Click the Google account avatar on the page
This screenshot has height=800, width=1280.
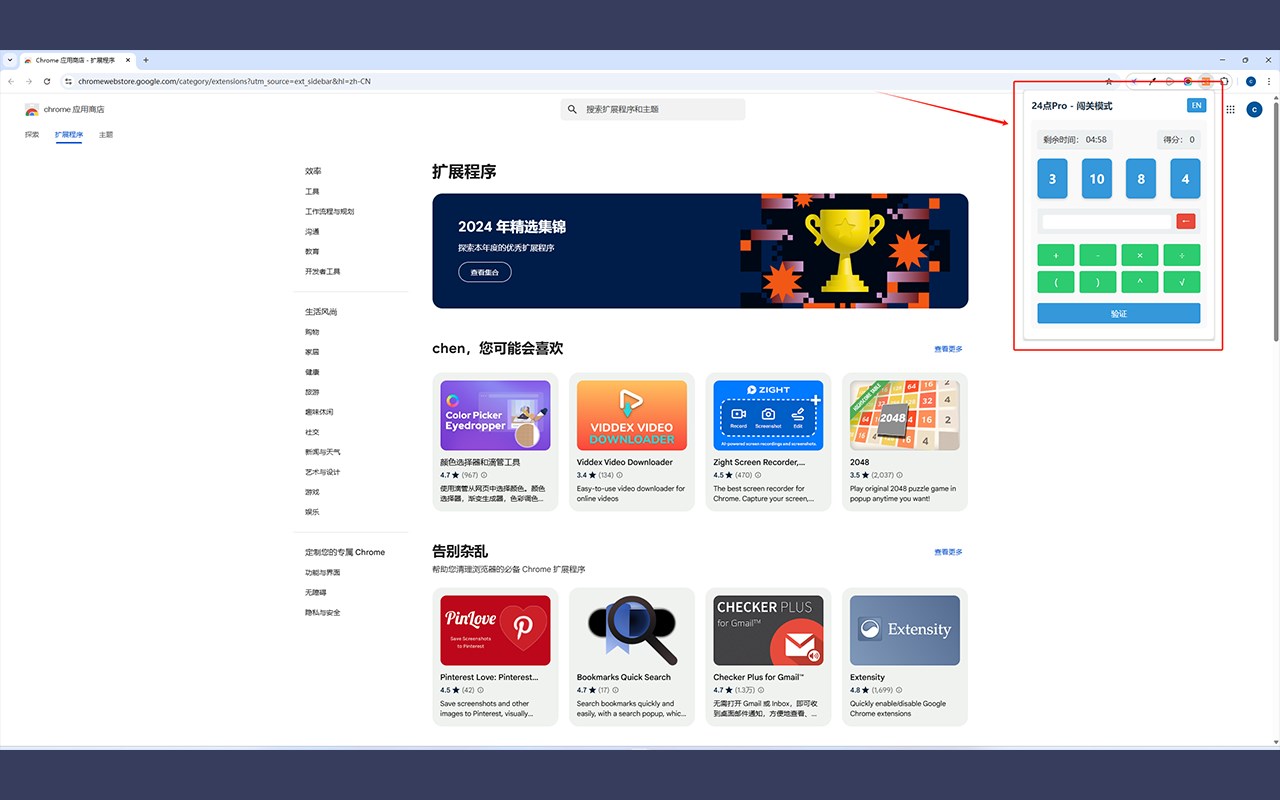(x=1254, y=110)
